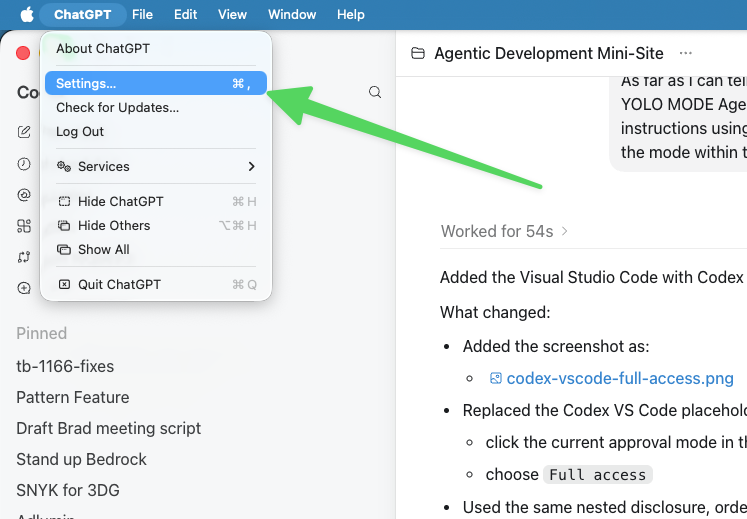Click the Show All icon
Image resolution: width=747 pixels, height=519 pixels.
coord(64,249)
